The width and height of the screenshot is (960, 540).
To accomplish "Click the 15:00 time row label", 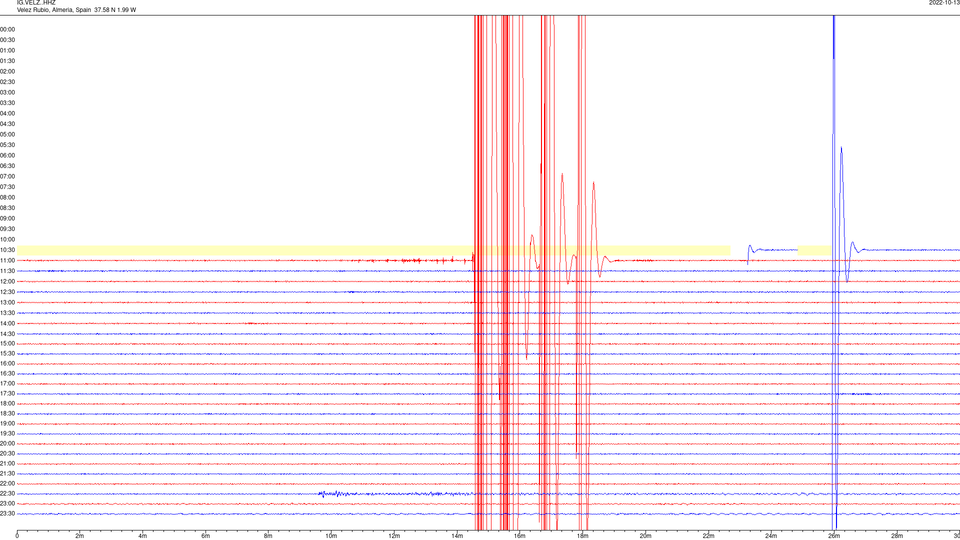I will click(x=7, y=343).
